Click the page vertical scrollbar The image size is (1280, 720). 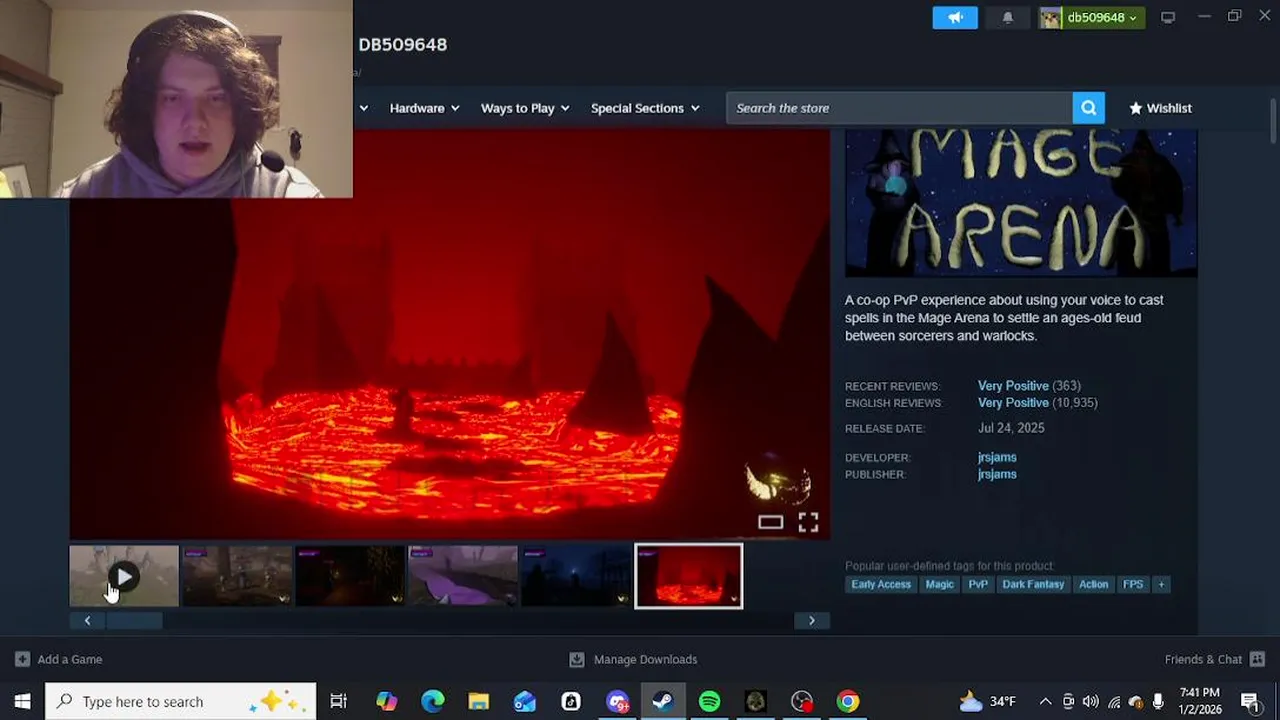pos(1273,122)
